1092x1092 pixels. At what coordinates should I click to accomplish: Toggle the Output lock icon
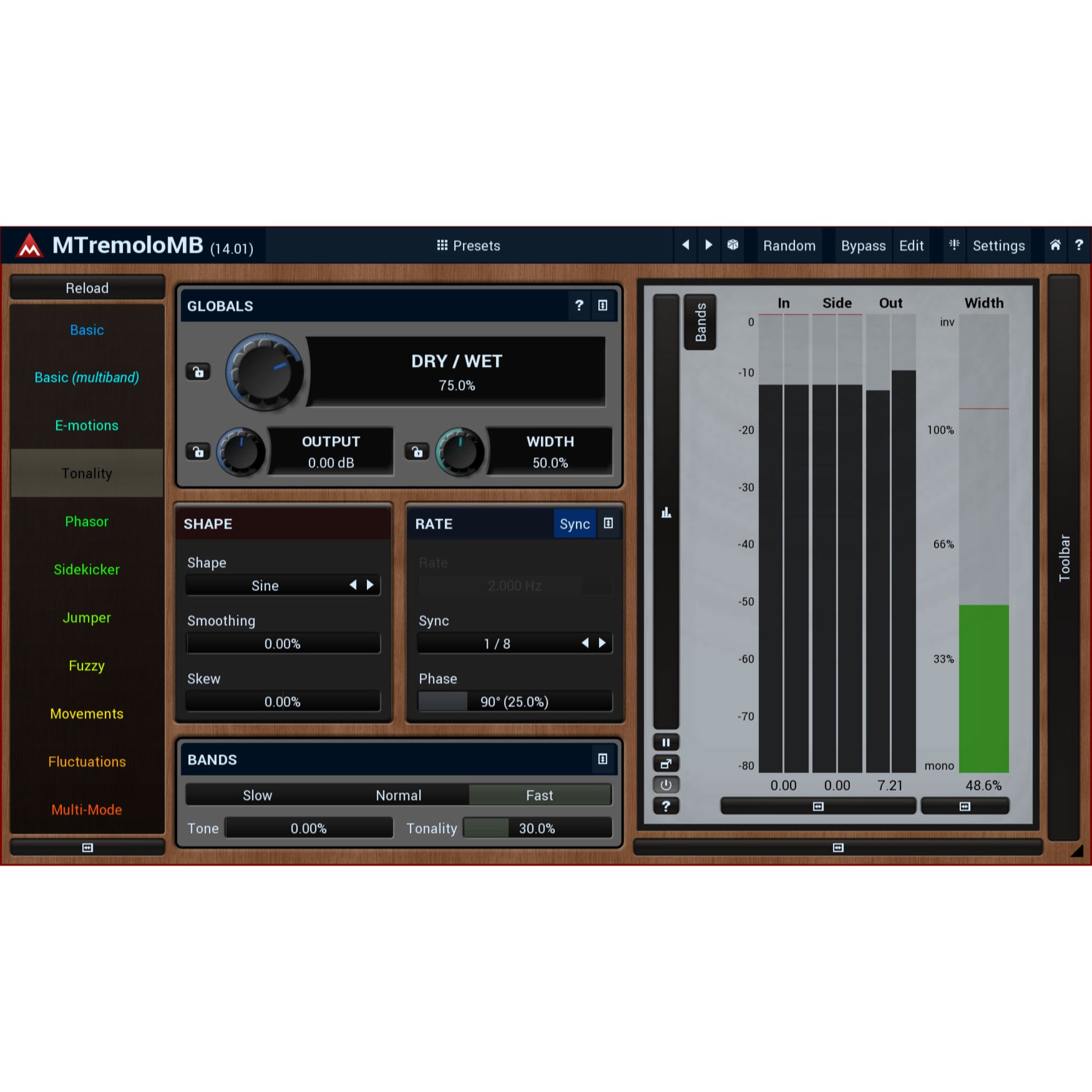click(198, 452)
